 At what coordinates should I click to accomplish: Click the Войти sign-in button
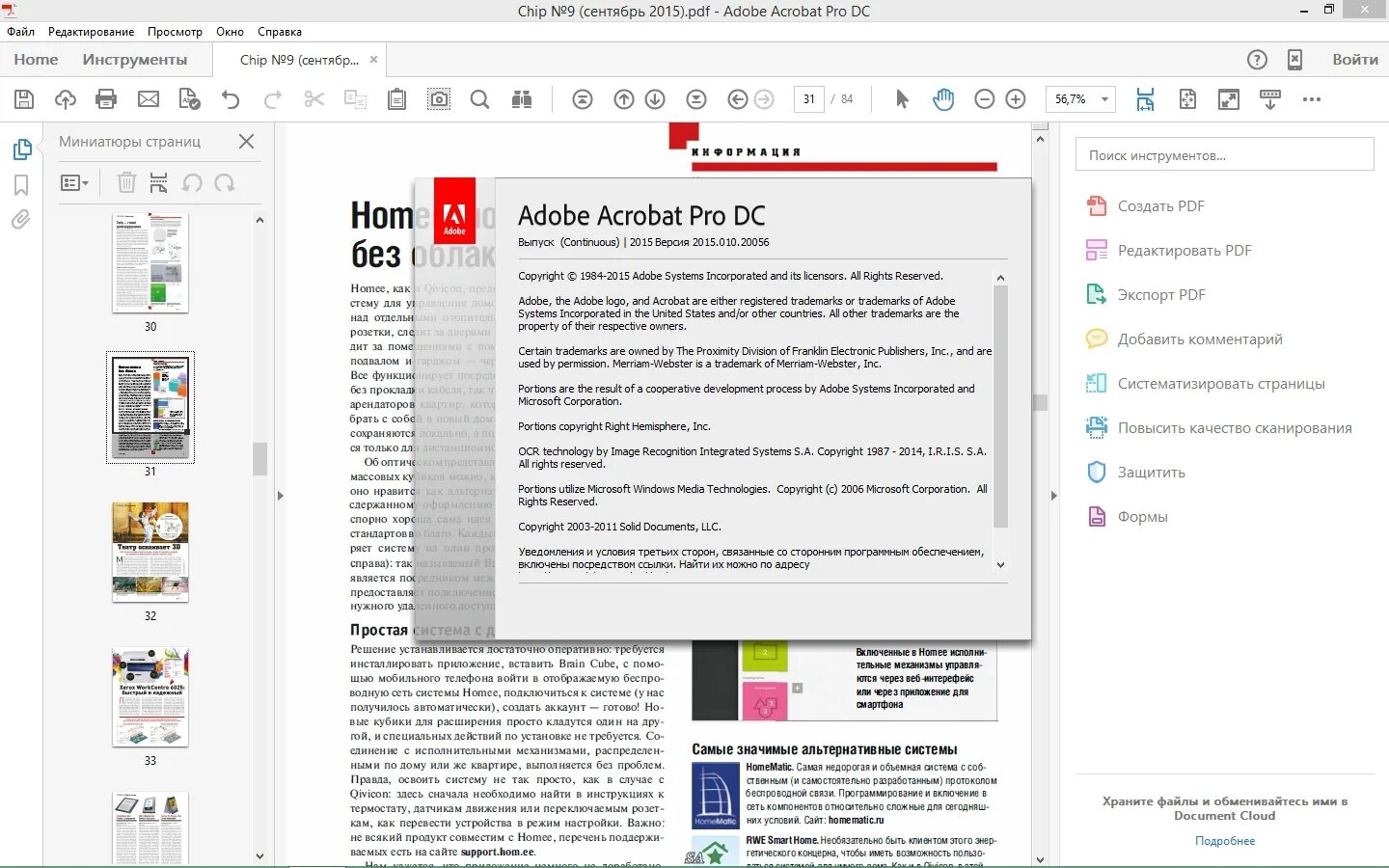pos(1355,60)
